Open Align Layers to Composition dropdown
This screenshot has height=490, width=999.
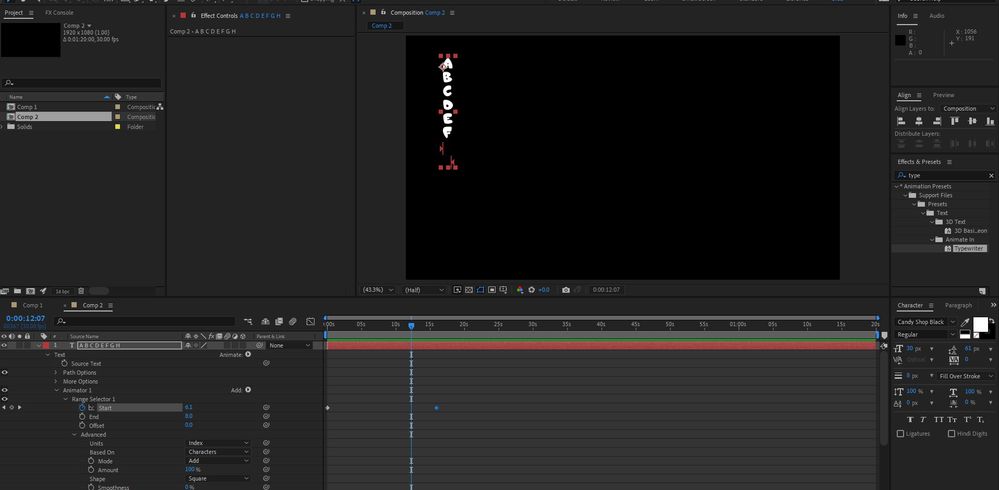(x=968, y=108)
